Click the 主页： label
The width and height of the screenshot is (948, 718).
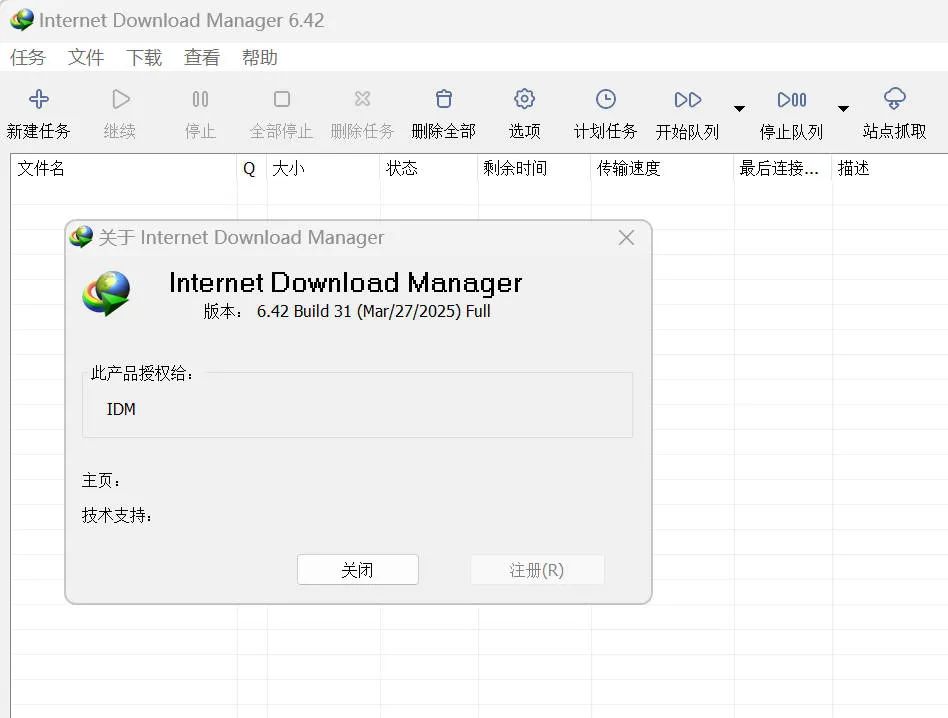[x=102, y=480]
